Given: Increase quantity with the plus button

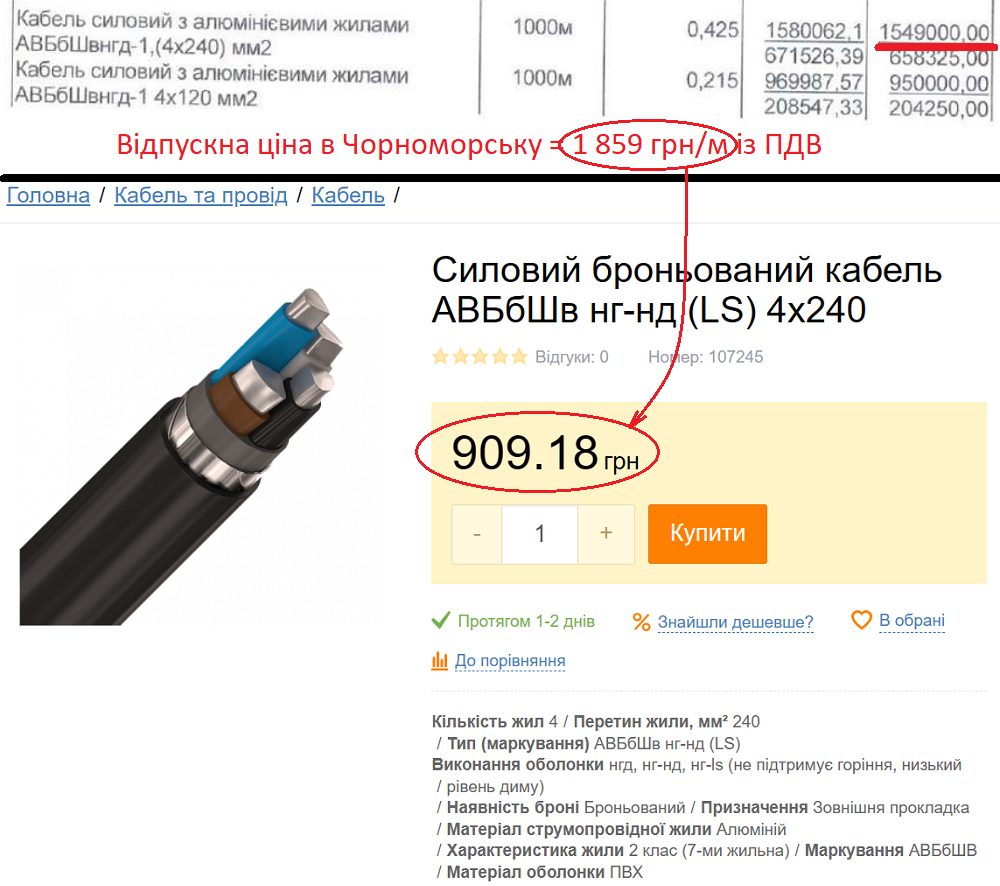Looking at the screenshot, I should click(606, 535).
